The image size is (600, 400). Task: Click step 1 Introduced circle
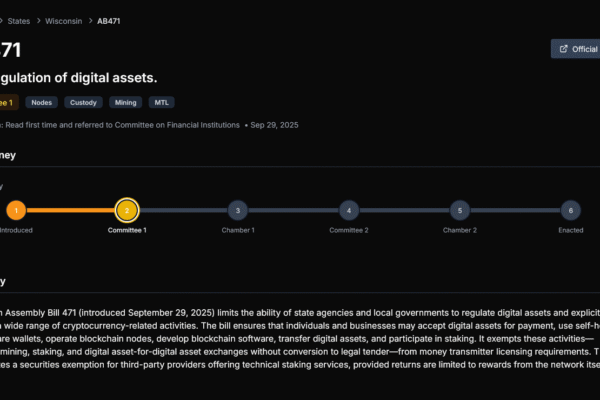point(16,210)
